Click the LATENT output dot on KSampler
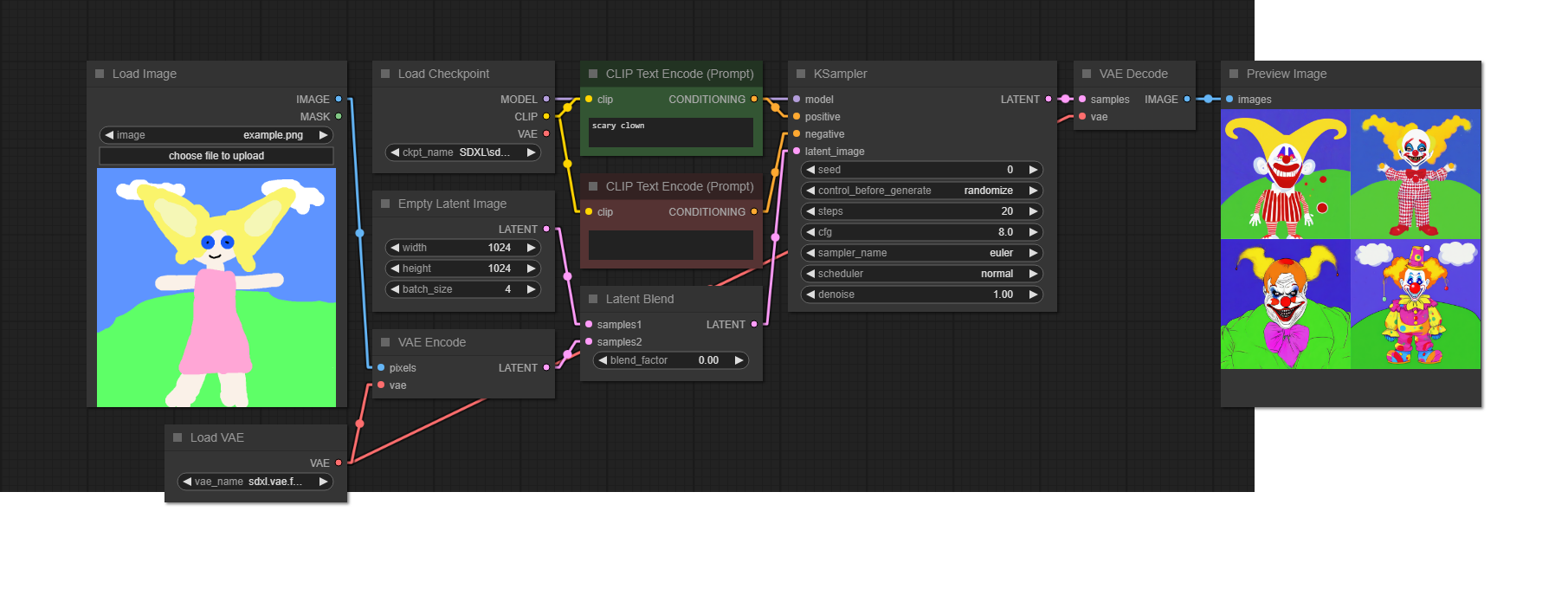This screenshot has height=615, width=1568. 1049,100
